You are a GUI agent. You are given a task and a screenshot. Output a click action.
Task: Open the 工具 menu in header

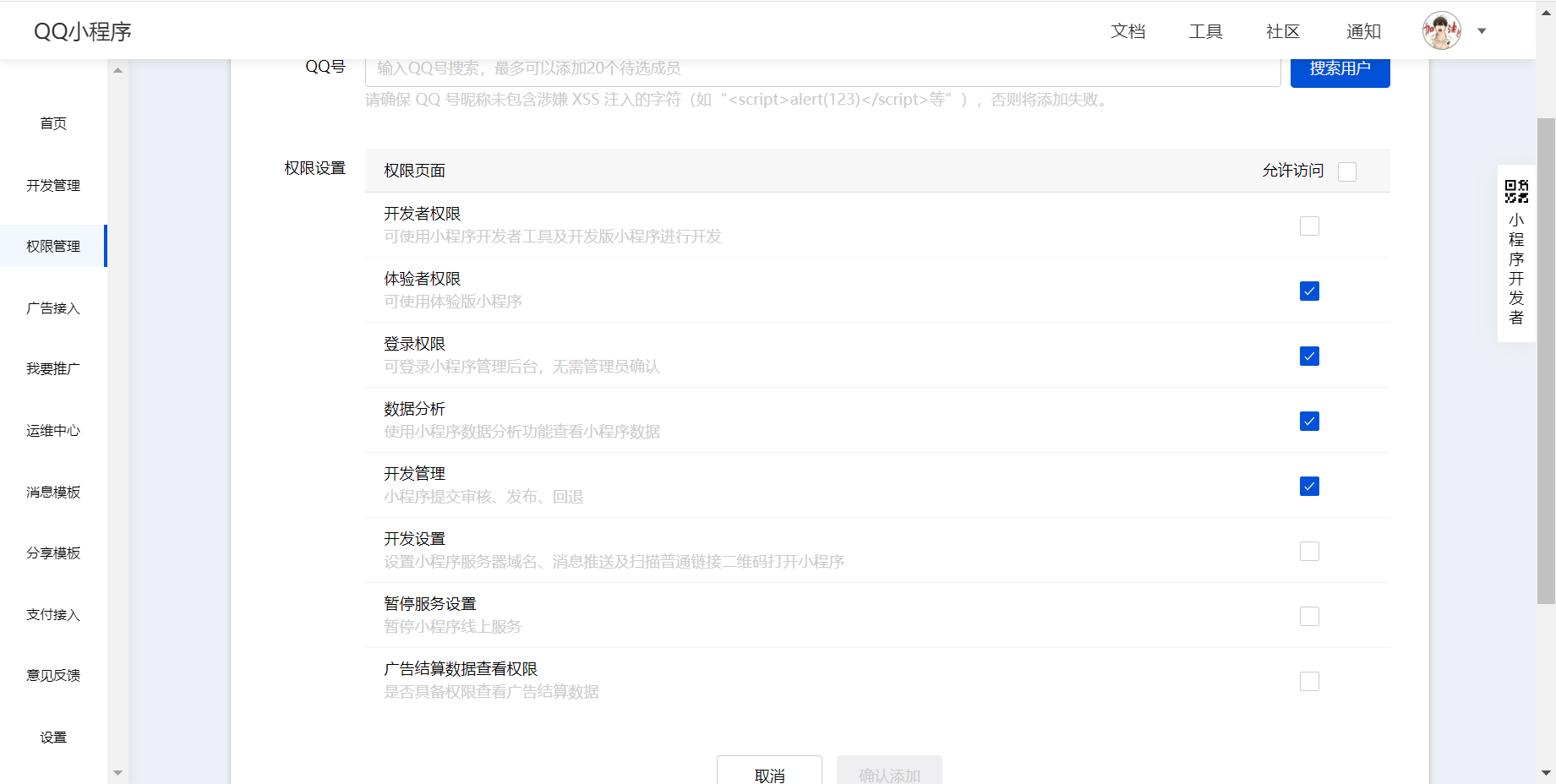(x=1206, y=31)
